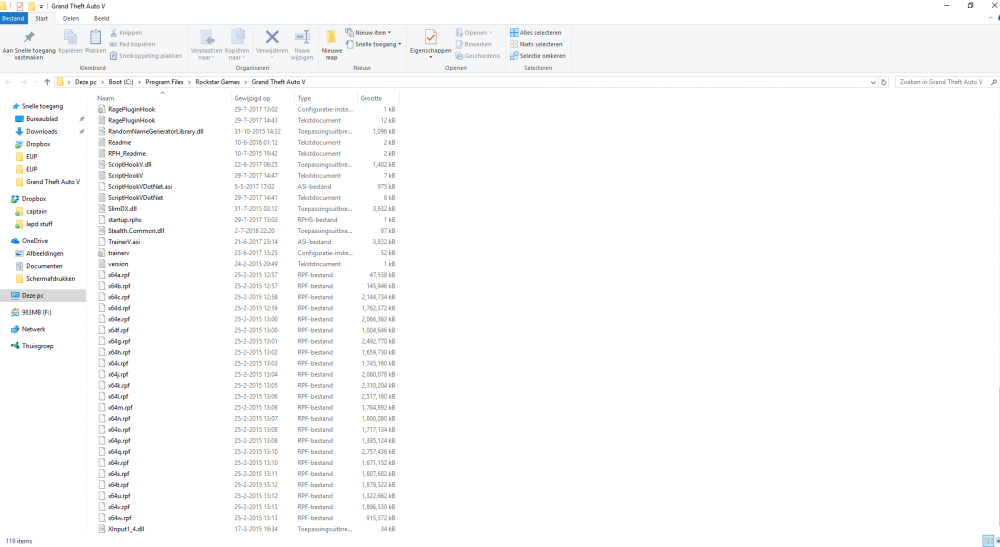
Task: Click Alles selecteren
Action: 536,33
